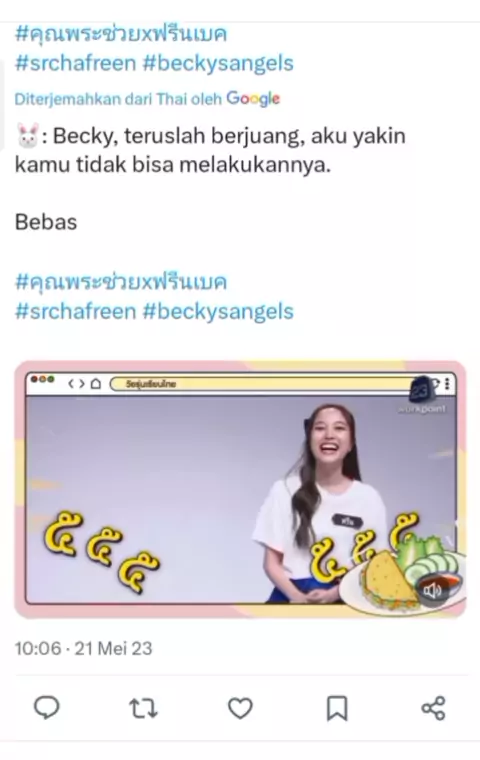
Task: Open the video thumbnail of the laughing girl
Action: click(240, 489)
